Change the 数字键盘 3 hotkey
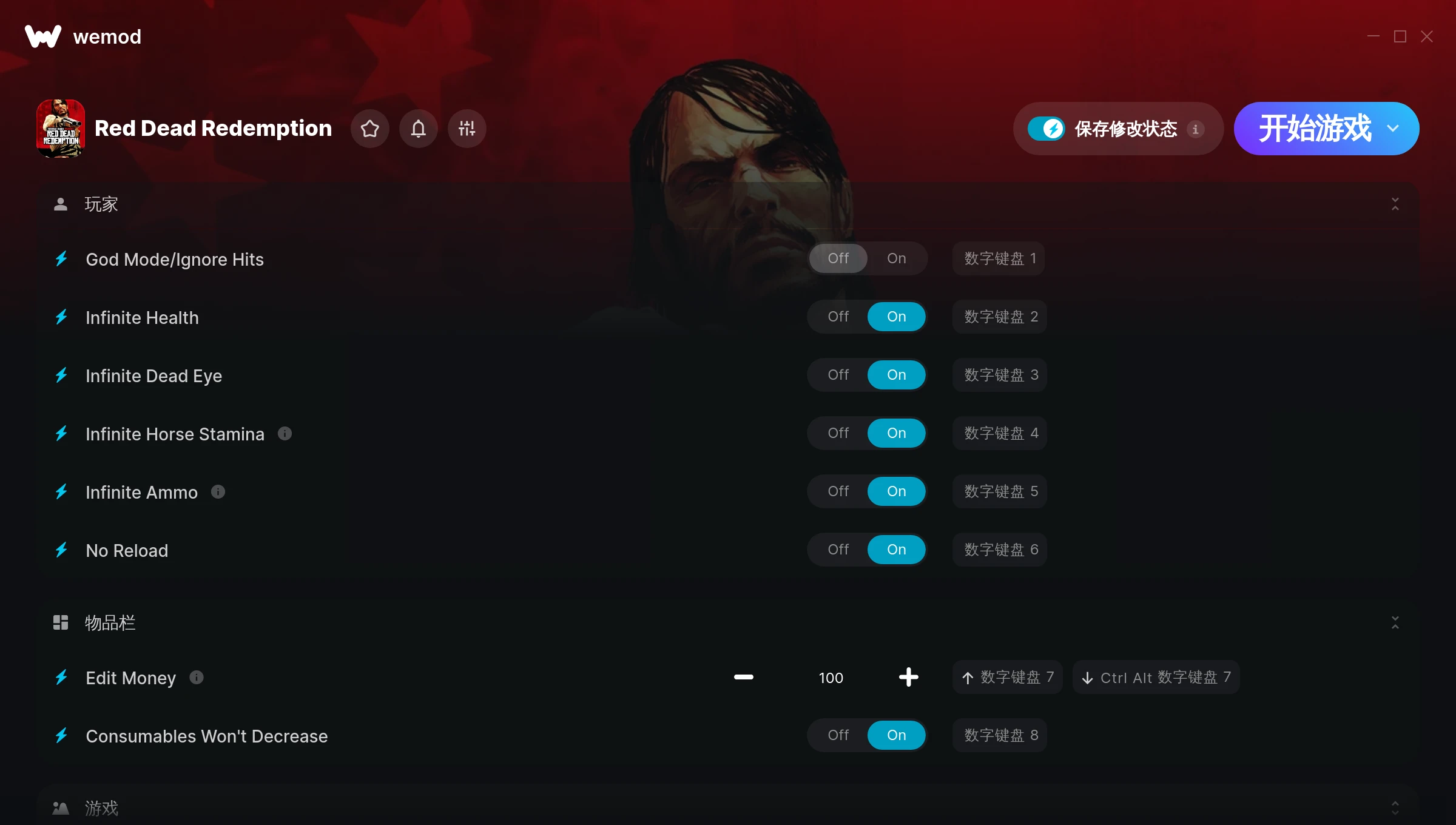This screenshot has height=825, width=1456. click(1000, 375)
